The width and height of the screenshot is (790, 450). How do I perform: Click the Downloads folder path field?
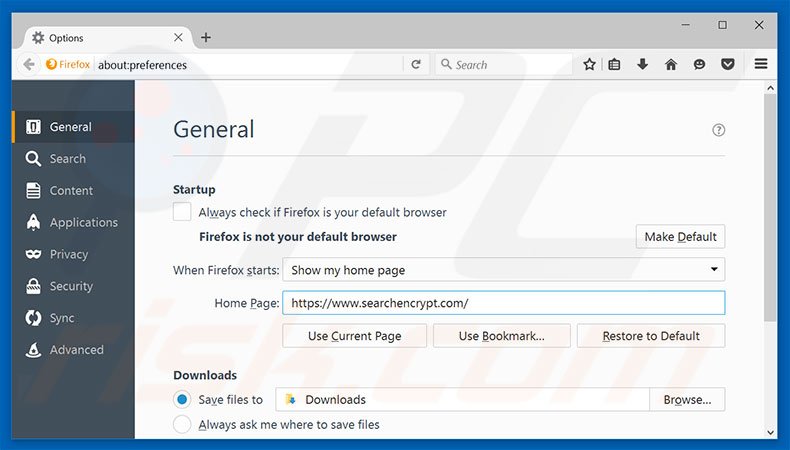click(x=462, y=400)
